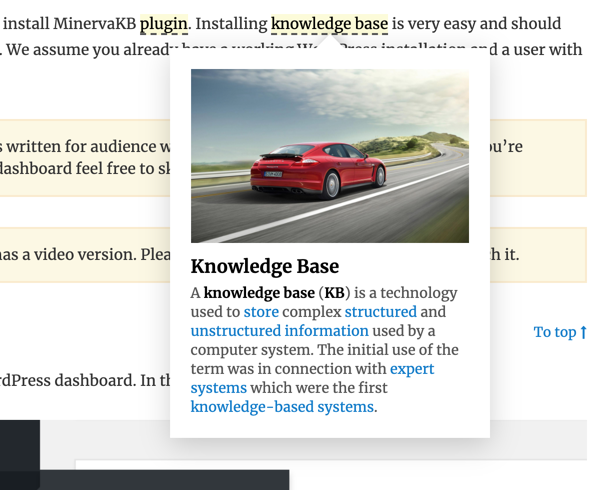This screenshot has width=616, height=490.
Task: Click the "systems" link after expert
Action: click(219, 388)
